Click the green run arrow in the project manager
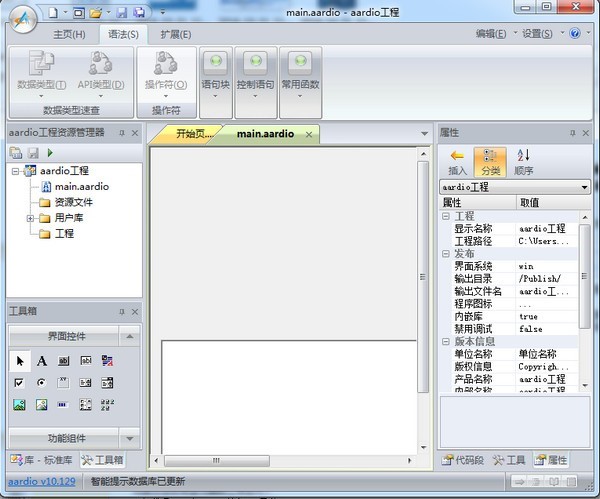This screenshot has height=499, width=600. 50,152
